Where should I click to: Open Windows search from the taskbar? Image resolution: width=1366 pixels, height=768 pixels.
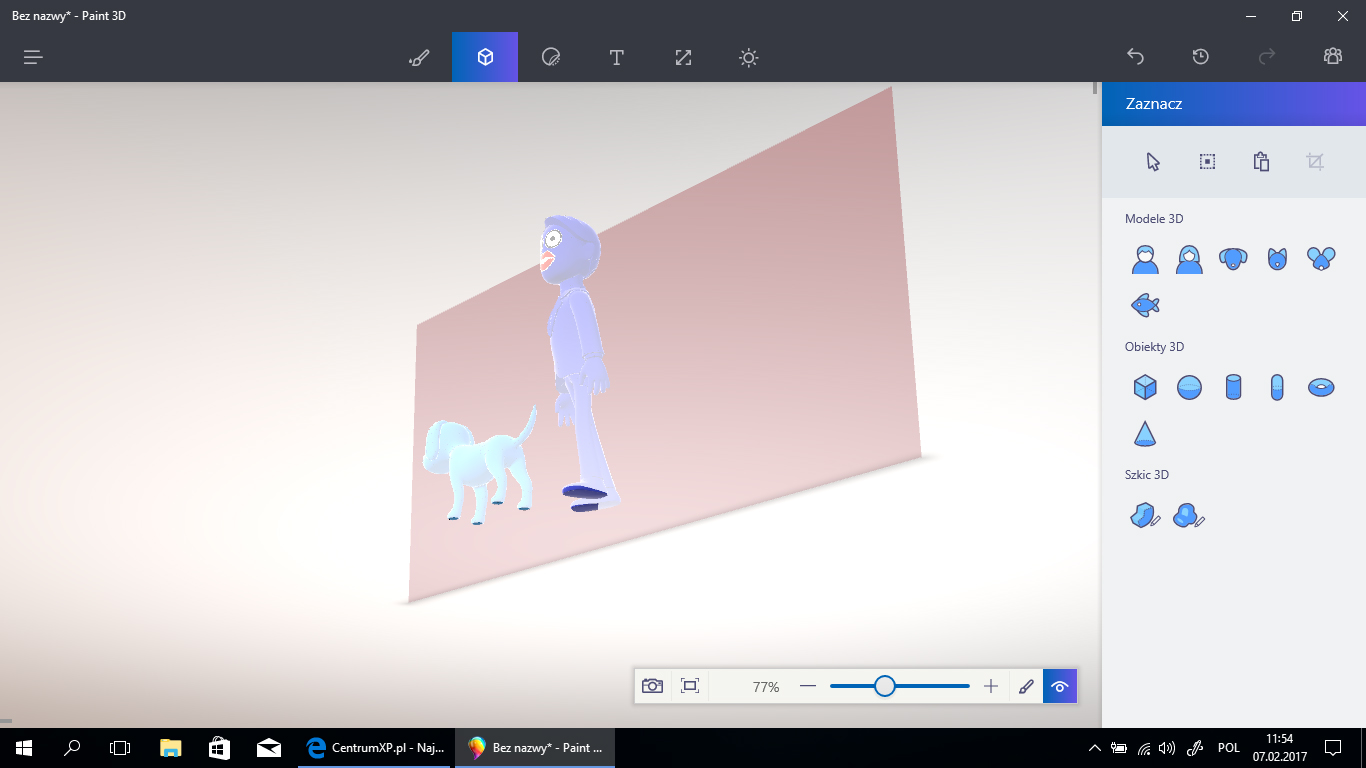[x=72, y=747]
